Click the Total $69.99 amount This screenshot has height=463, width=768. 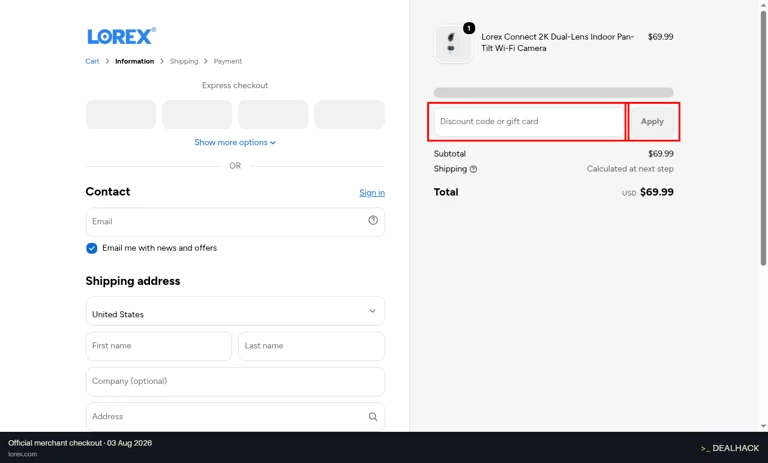pos(657,192)
